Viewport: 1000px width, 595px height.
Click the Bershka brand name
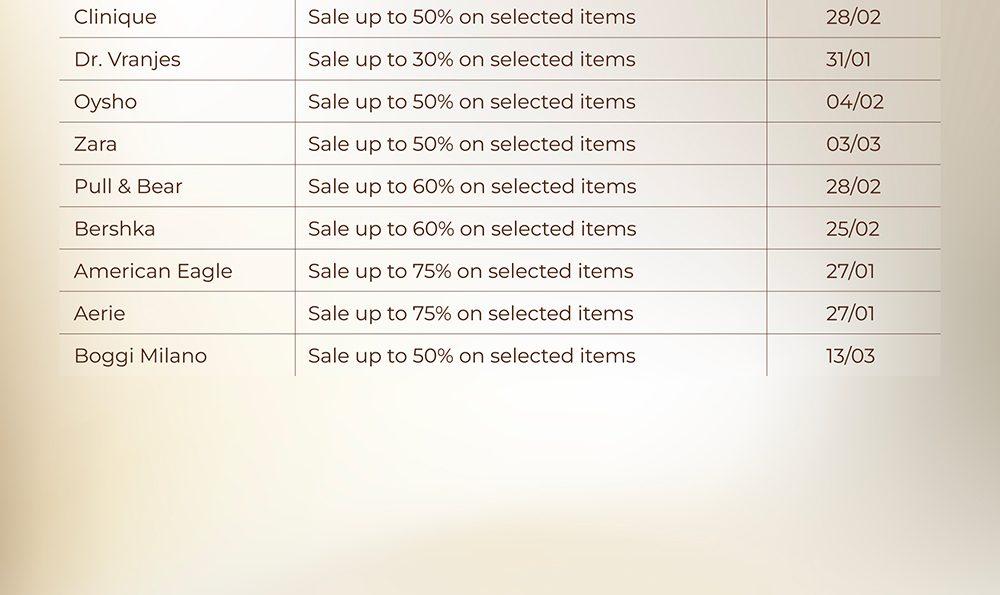click(114, 229)
